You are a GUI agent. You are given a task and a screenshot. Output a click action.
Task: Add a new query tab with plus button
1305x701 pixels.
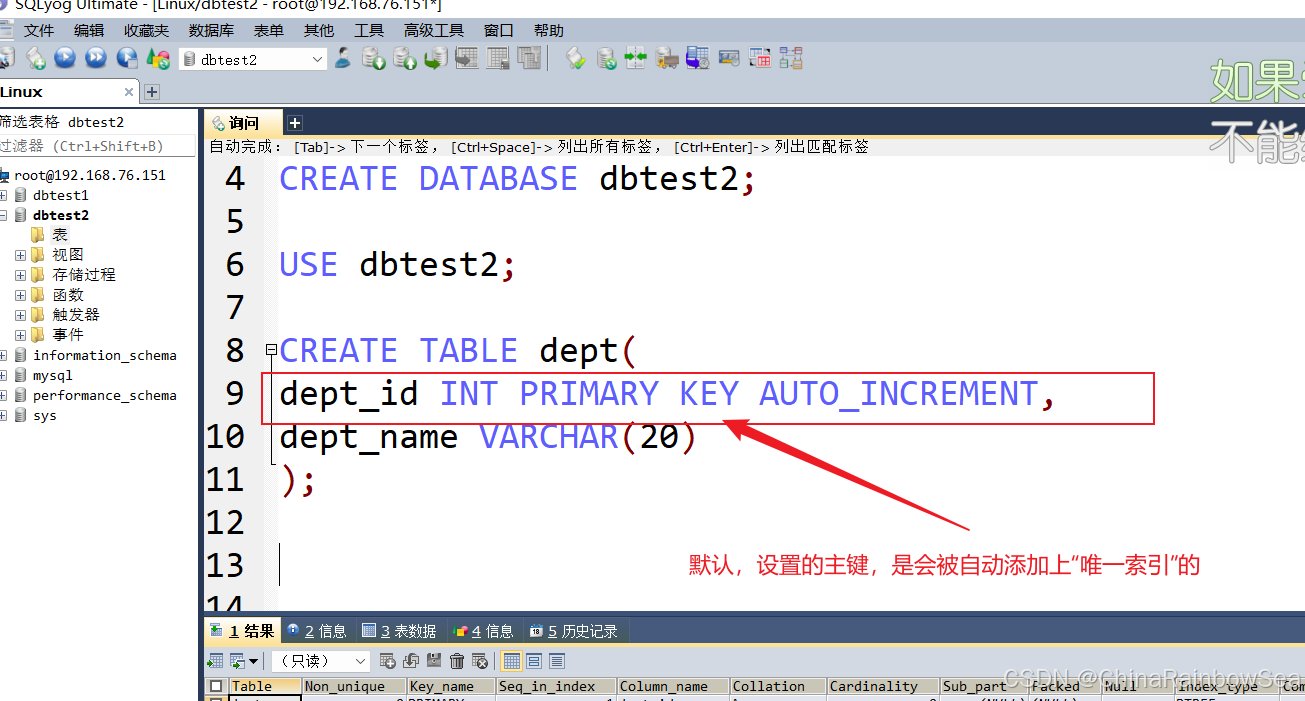295,123
